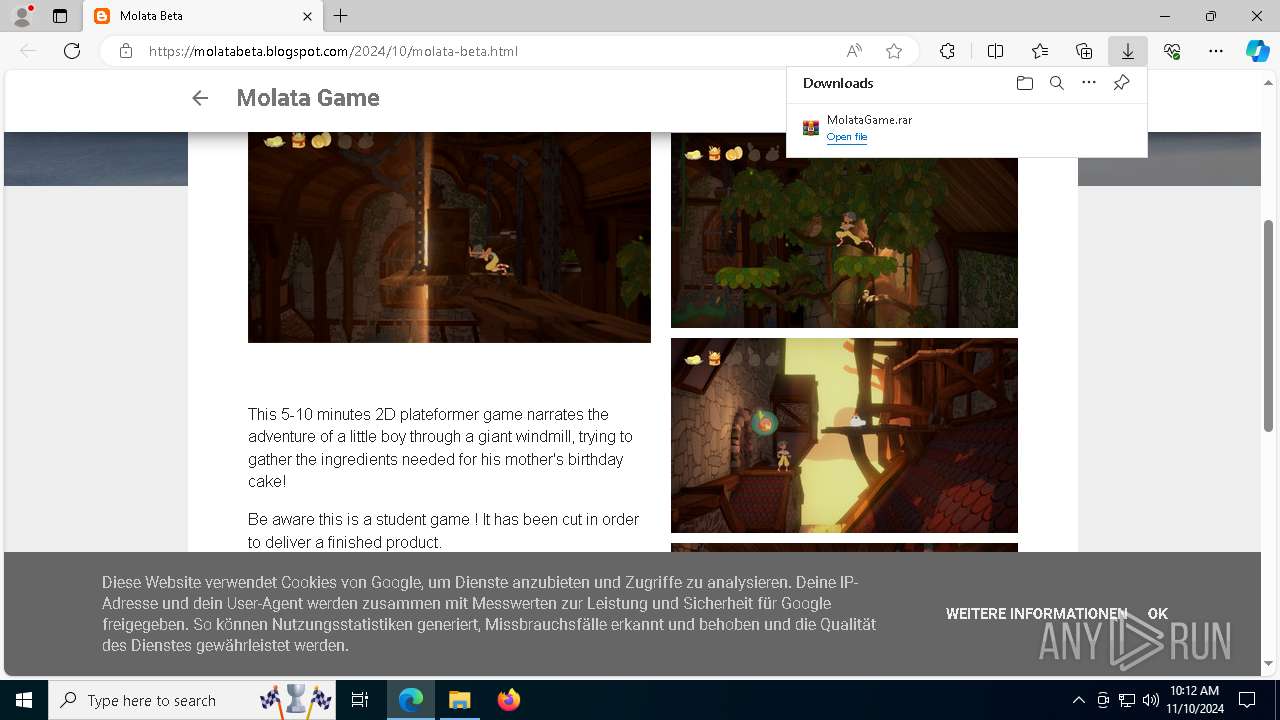This screenshot has width=1280, height=720.
Task: Open the clock showing 10:12 AM
Action: [x=1194, y=700]
